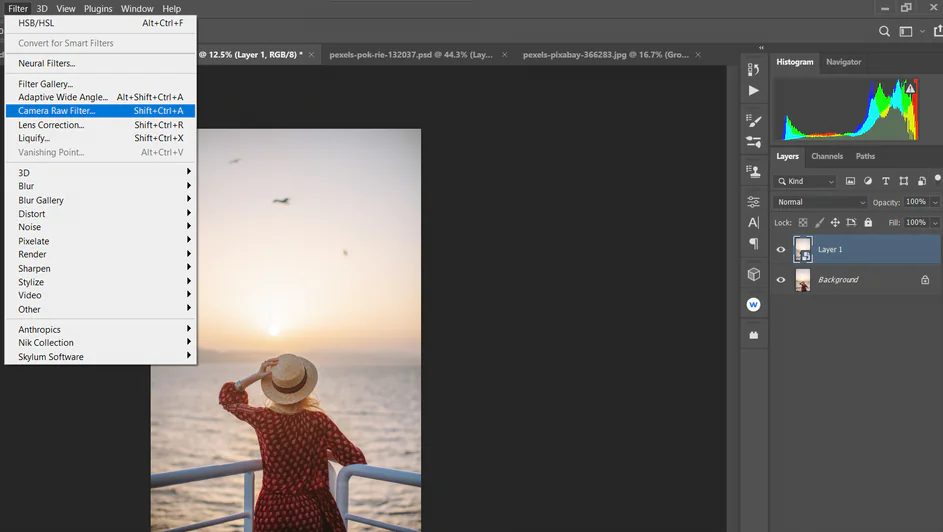Image resolution: width=943 pixels, height=532 pixels.
Task: Click the lock position move icon
Action: 835,223
